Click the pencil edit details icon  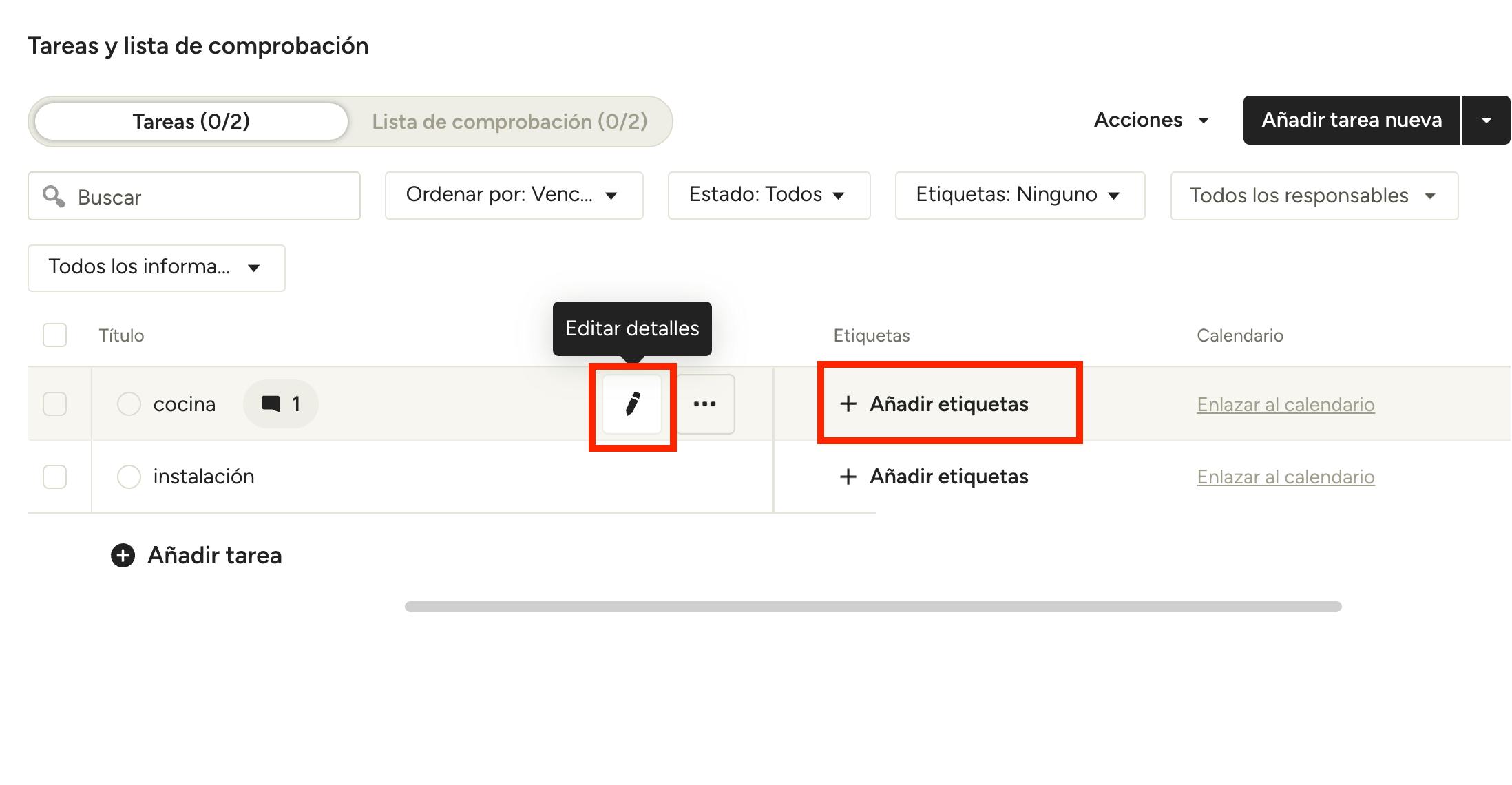(632, 404)
